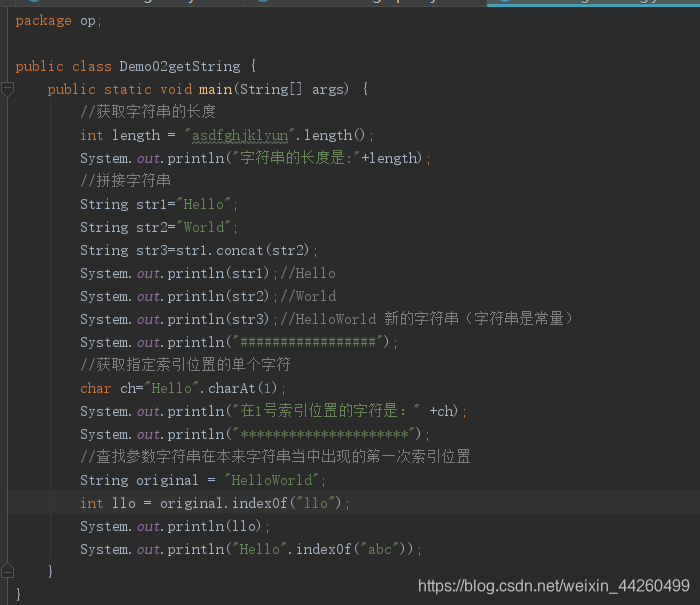Screen dimensions: 700x605
Task: Click the comment //获取指定索引位置的单个字符
Action: 185,365
